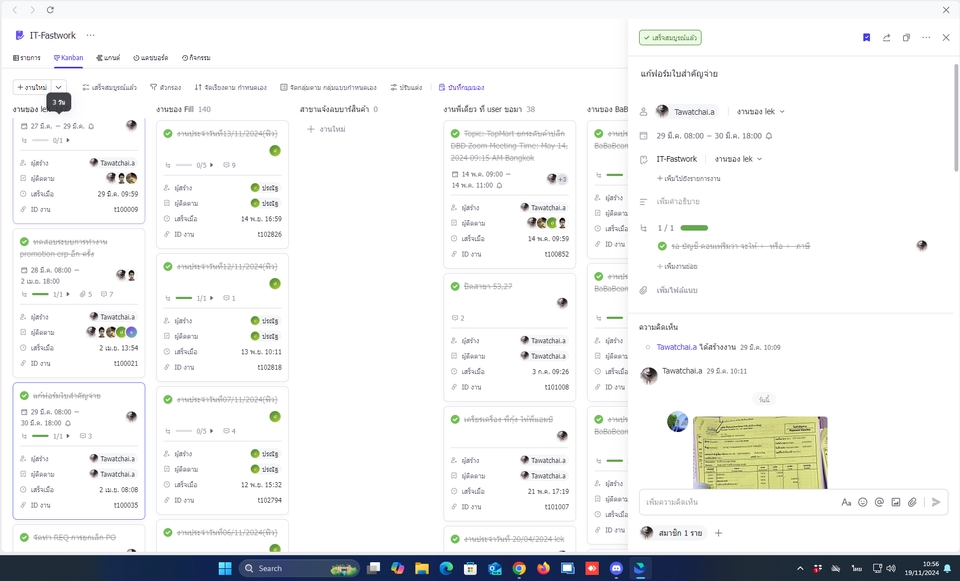Screen dimensions: 960x581
Task: Click reminder bell beside 30 มี.ค. 18:00
Action: [769, 136]
